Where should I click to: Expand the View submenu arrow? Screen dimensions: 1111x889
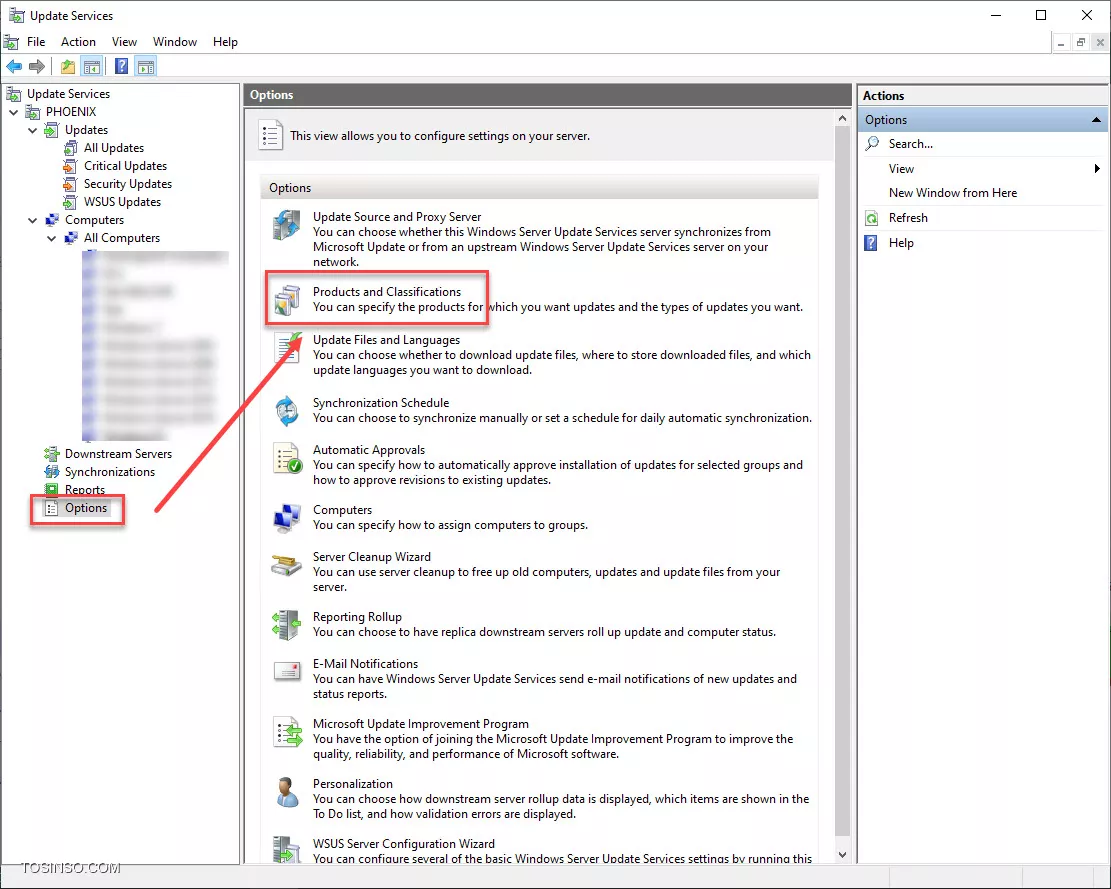1097,169
